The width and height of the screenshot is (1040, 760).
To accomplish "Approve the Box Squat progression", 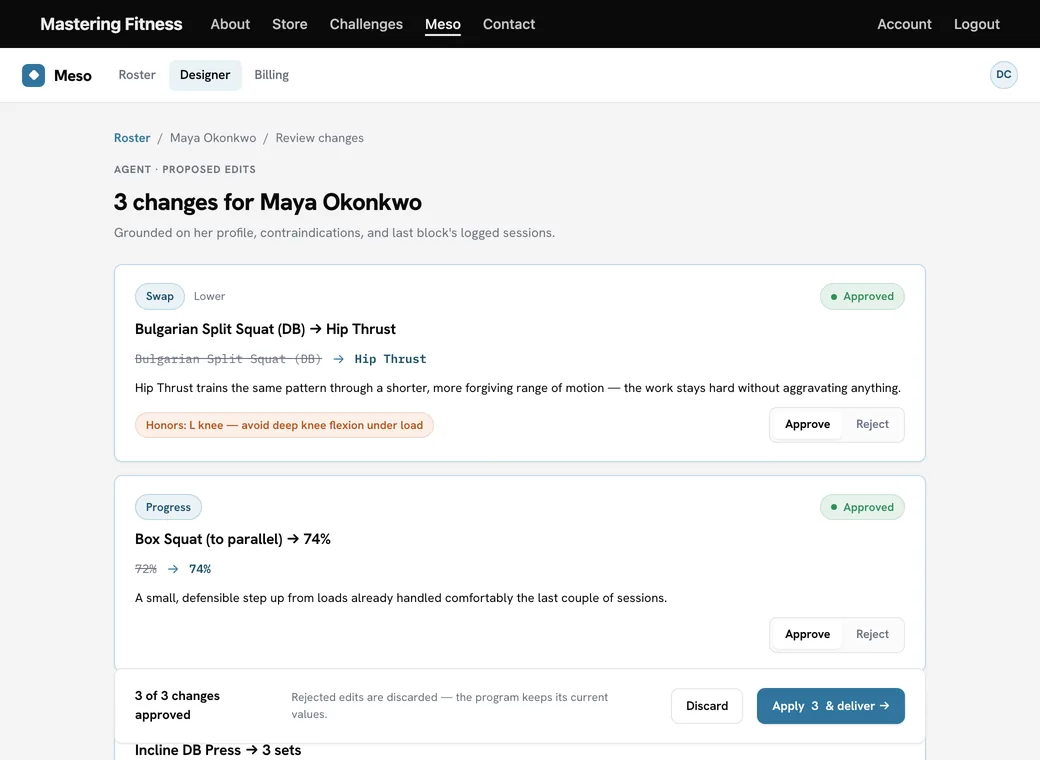I will pyautogui.click(x=807, y=635).
